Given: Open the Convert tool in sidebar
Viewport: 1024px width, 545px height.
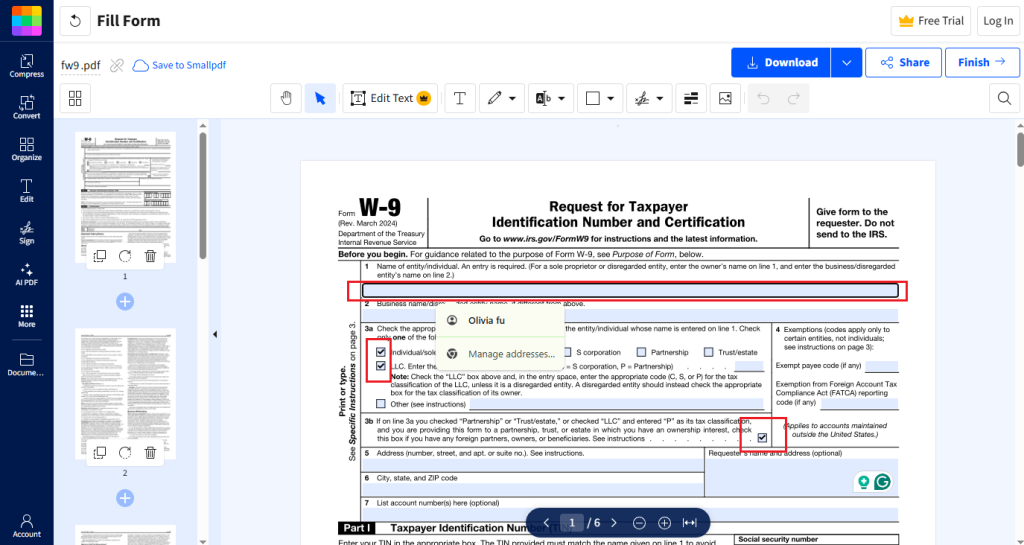Looking at the screenshot, I should (x=27, y=108).
